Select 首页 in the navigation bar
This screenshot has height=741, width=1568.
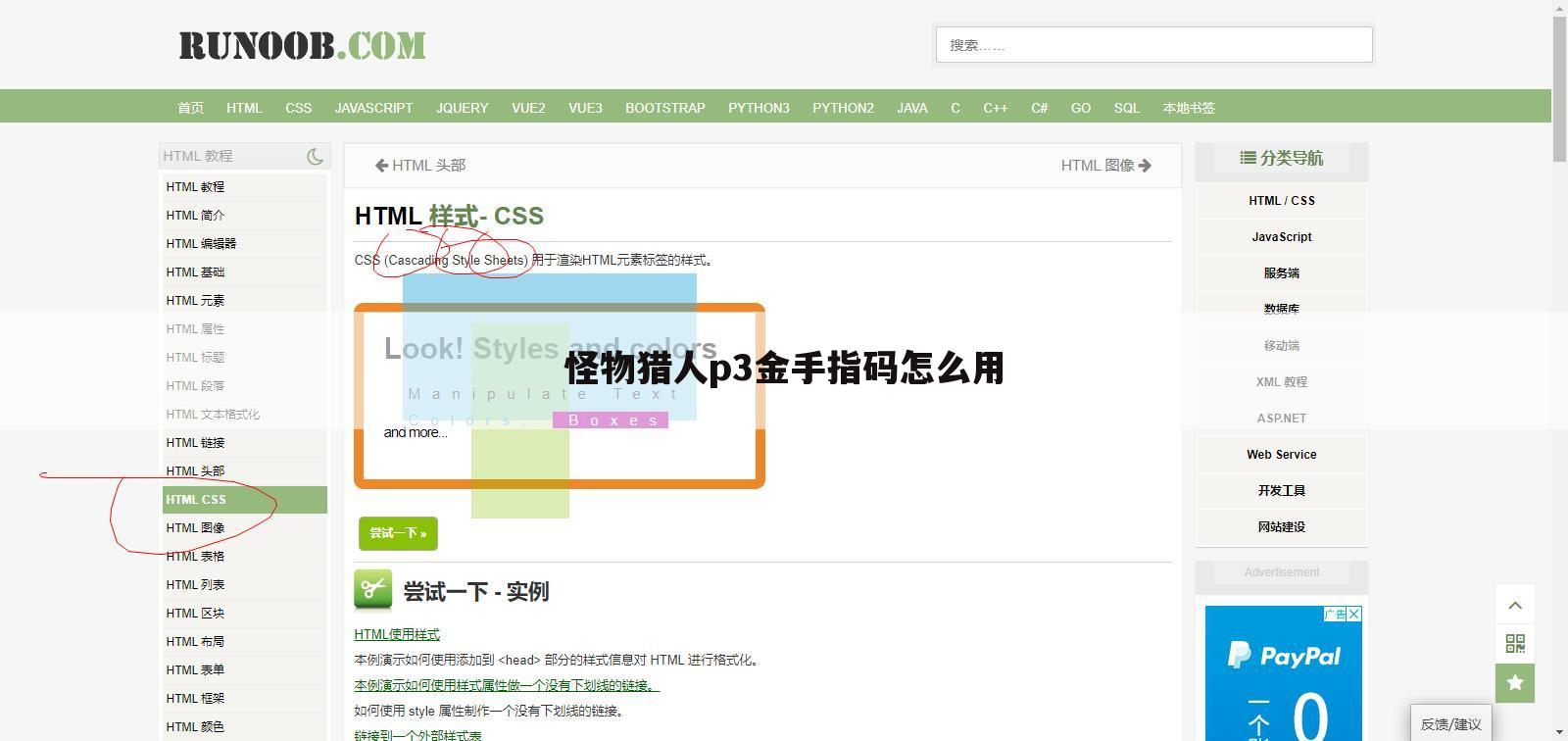[x=190, y=108]
